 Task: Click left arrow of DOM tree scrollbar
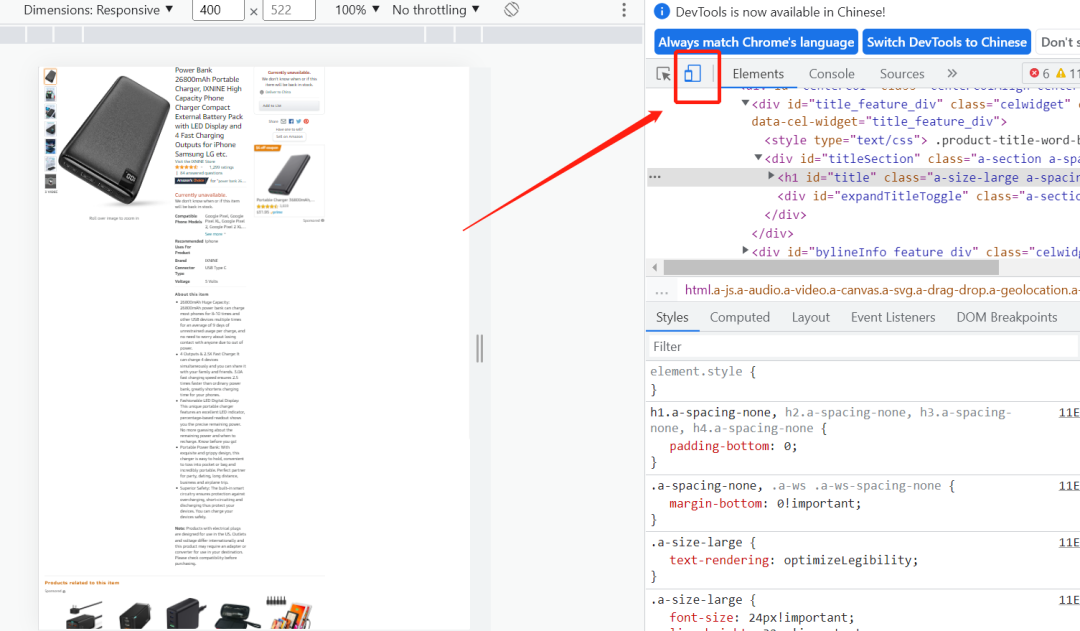click(x=654, y=267)
